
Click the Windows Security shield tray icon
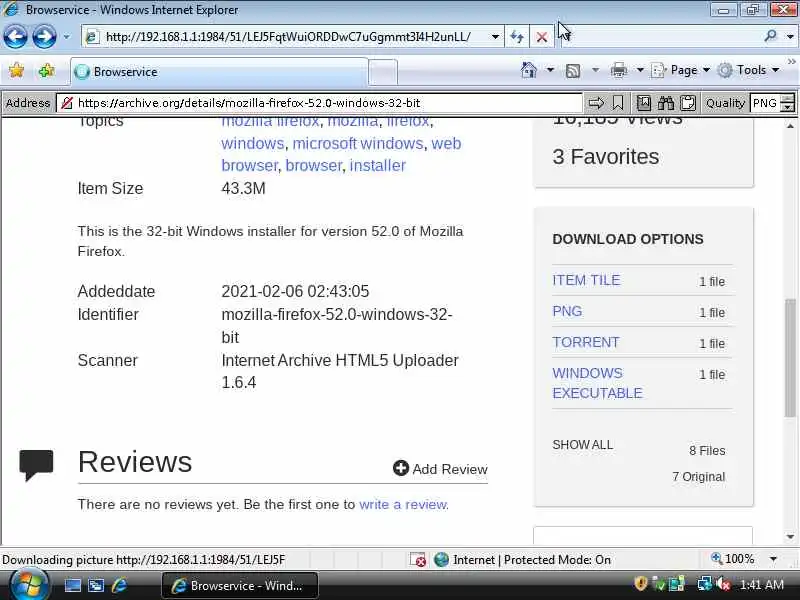point(640,583)
